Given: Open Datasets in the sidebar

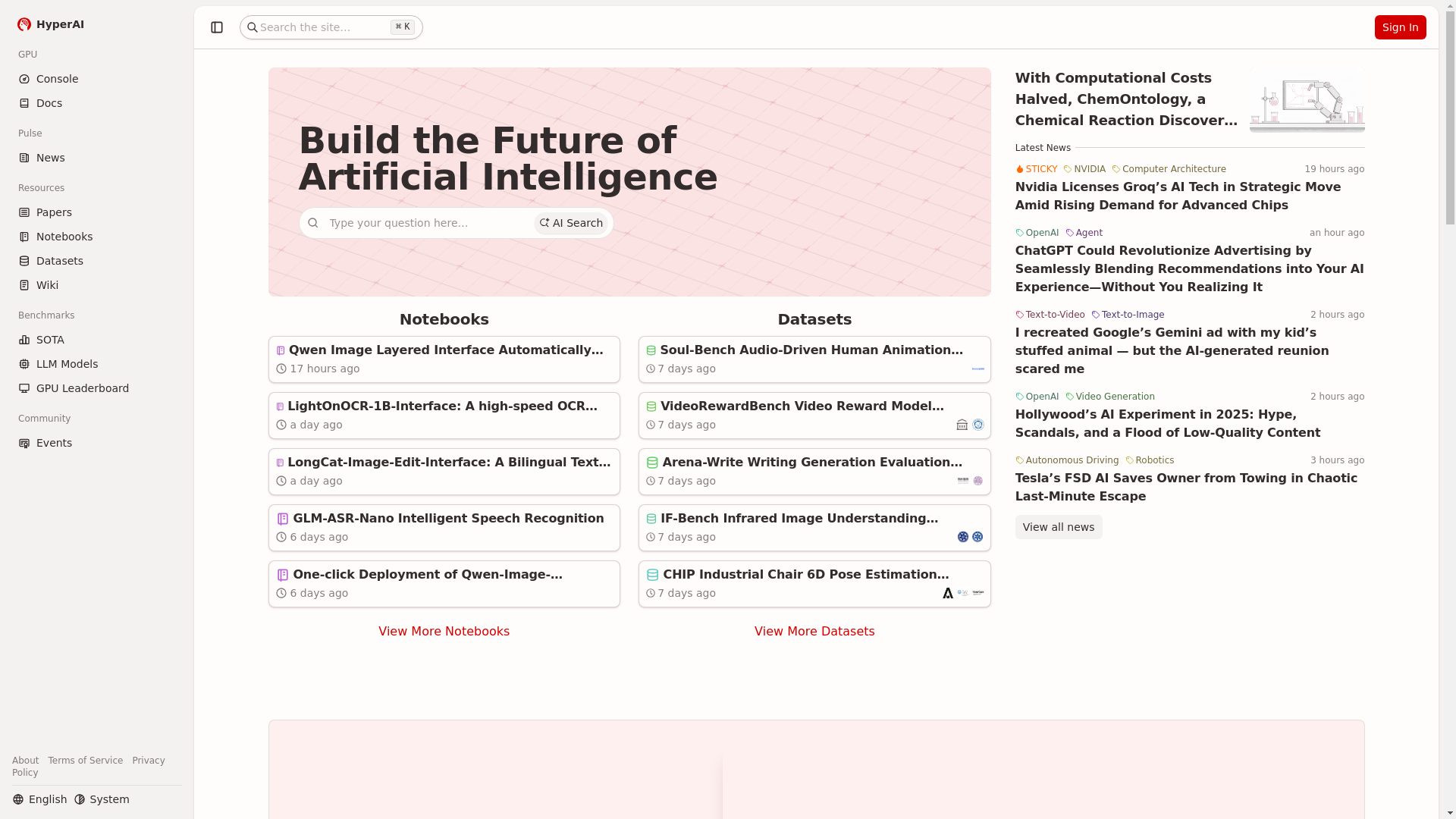Looking at the screenshot, I should [x=96, y=261].
